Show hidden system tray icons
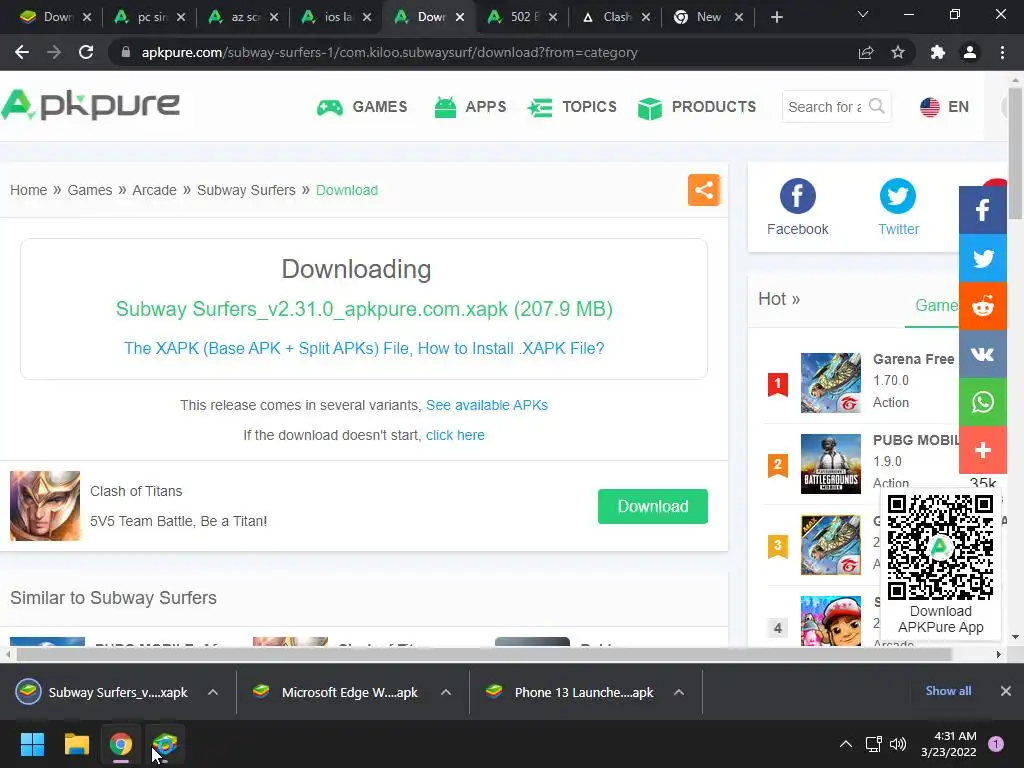This screenshot has height=768, width=1024. tap(846, 744)
